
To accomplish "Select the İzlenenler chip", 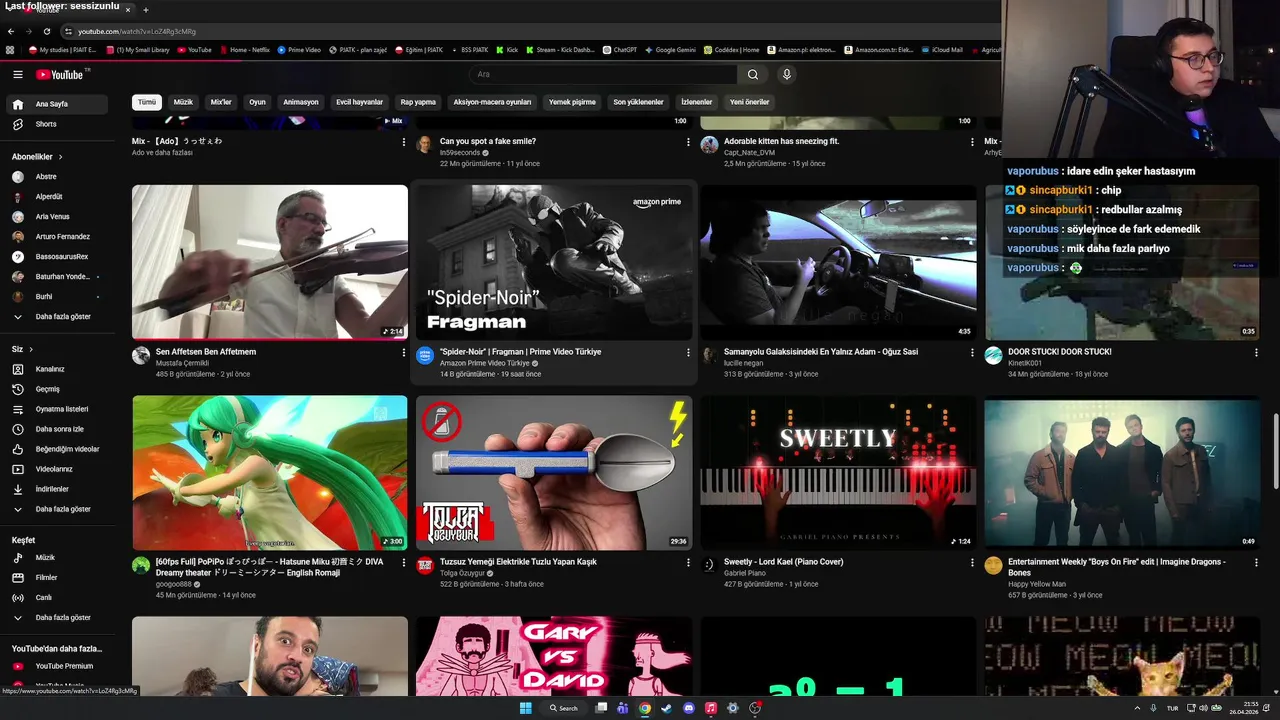I will pyautogui.click(x=697, y=102).
